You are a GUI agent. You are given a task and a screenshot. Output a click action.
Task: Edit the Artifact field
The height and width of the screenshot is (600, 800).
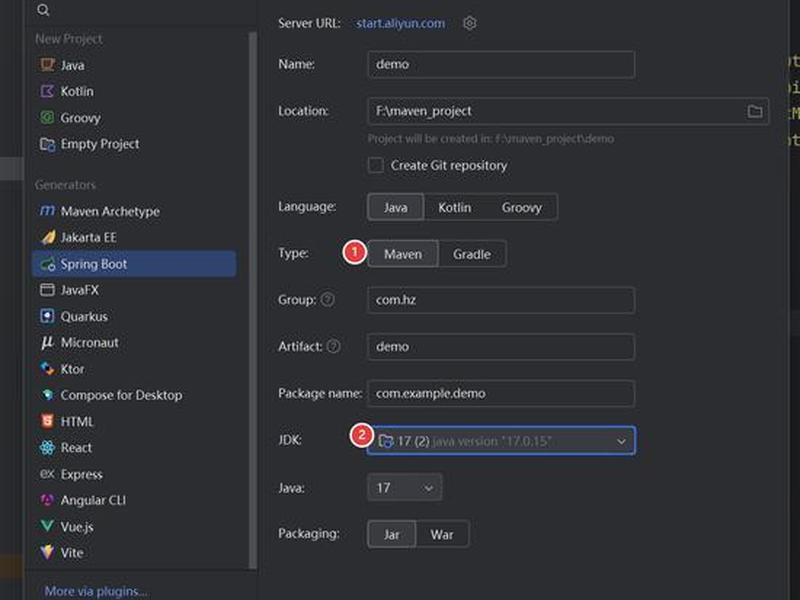coord(501,346)
